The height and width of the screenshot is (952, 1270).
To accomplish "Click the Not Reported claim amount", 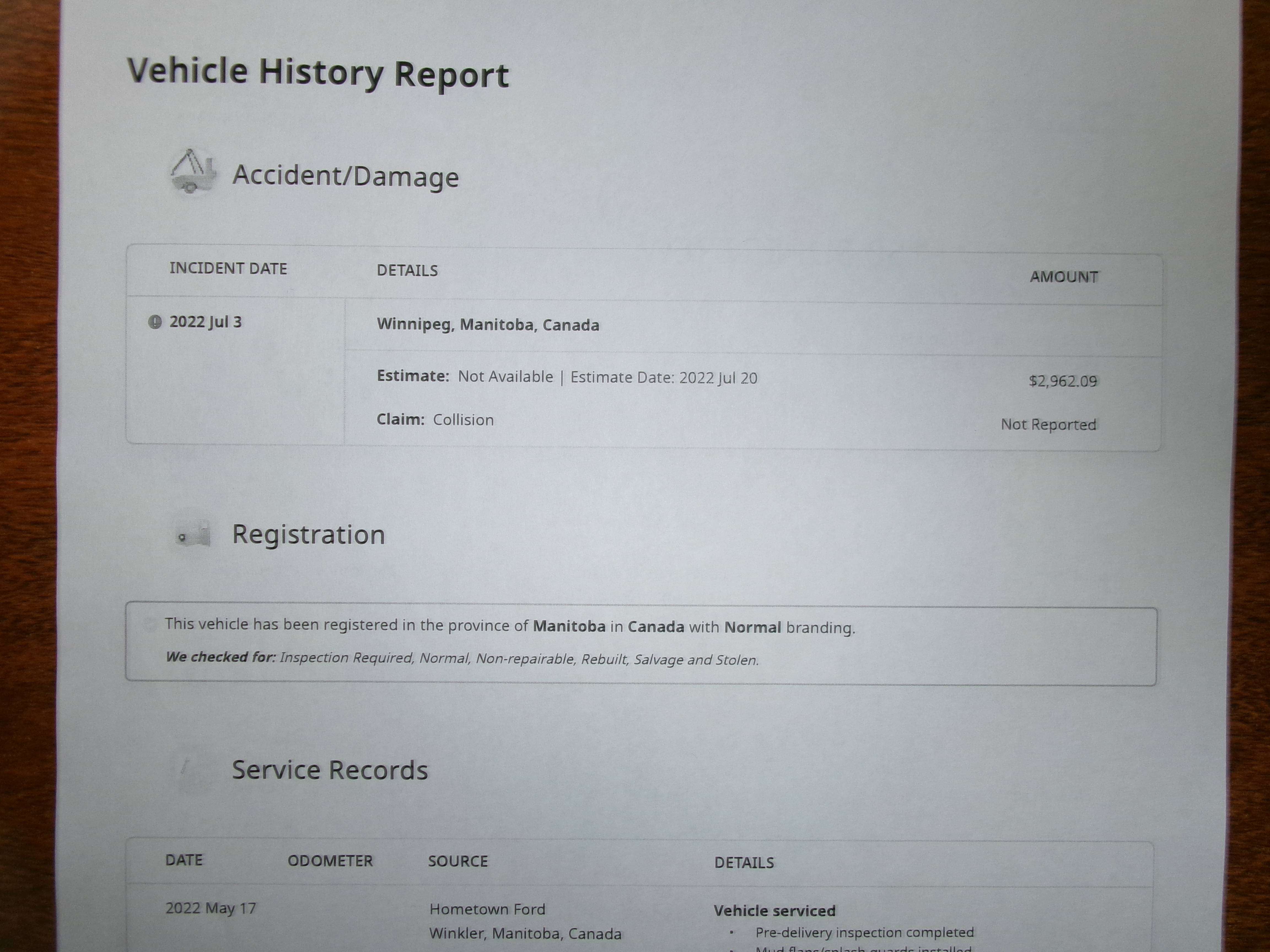I will coord(1048,425).
